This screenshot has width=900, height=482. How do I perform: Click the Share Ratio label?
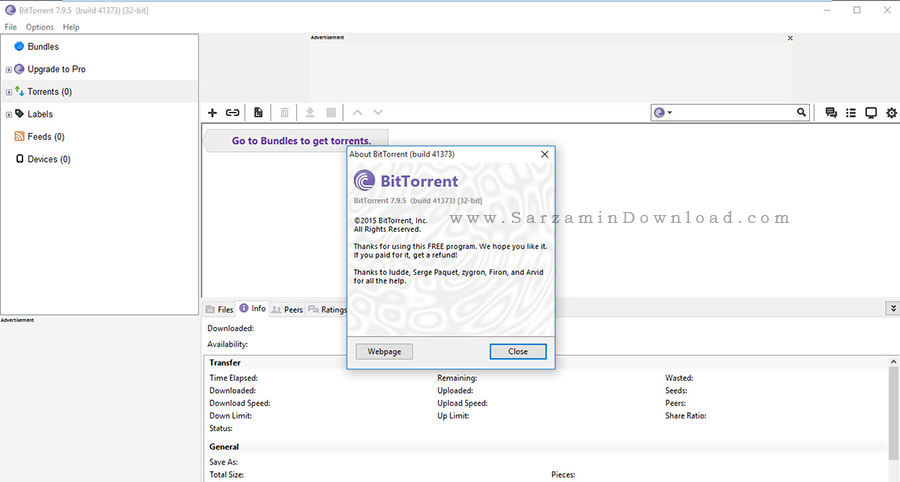coord(685,415)
